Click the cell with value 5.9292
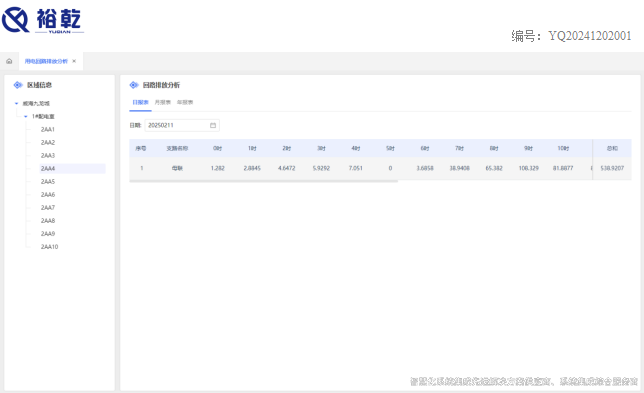The width and height of the screenshot is (644, 393). [321, 168]
